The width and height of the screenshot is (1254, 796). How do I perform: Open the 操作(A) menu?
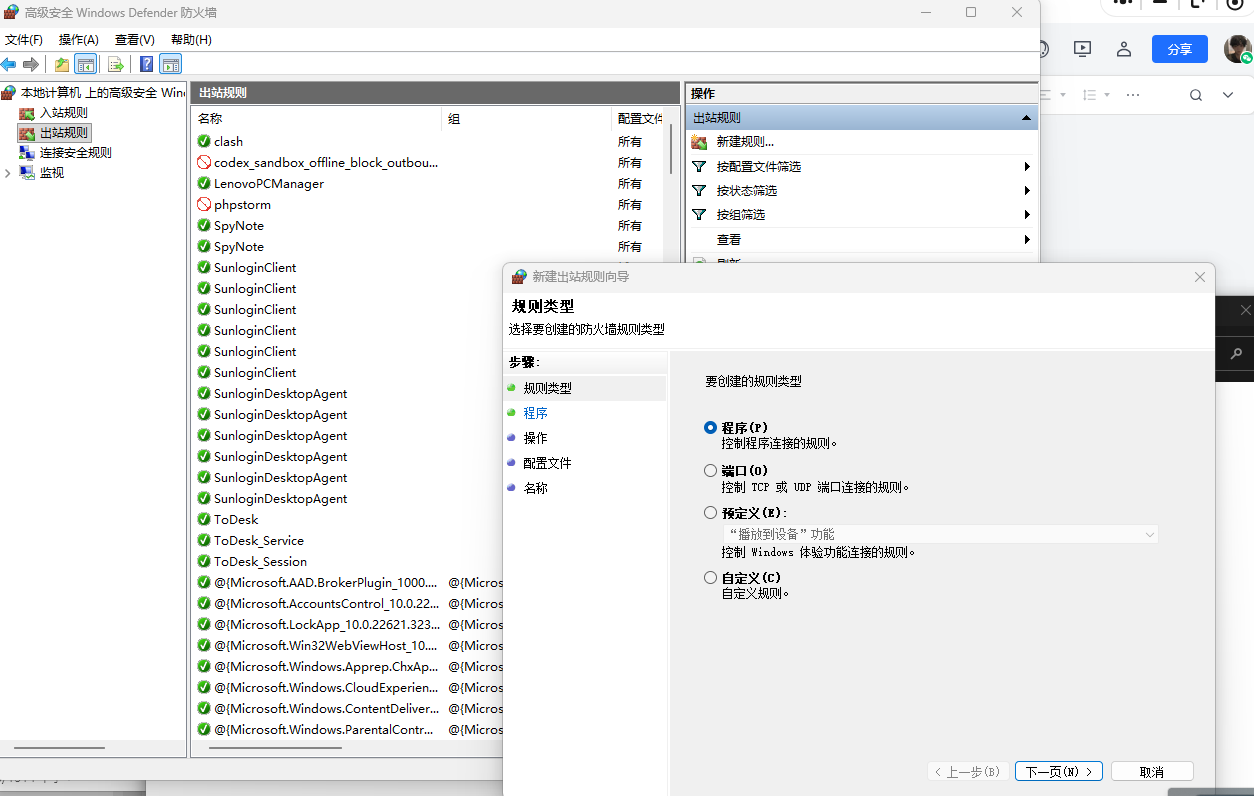click(78, 40)
